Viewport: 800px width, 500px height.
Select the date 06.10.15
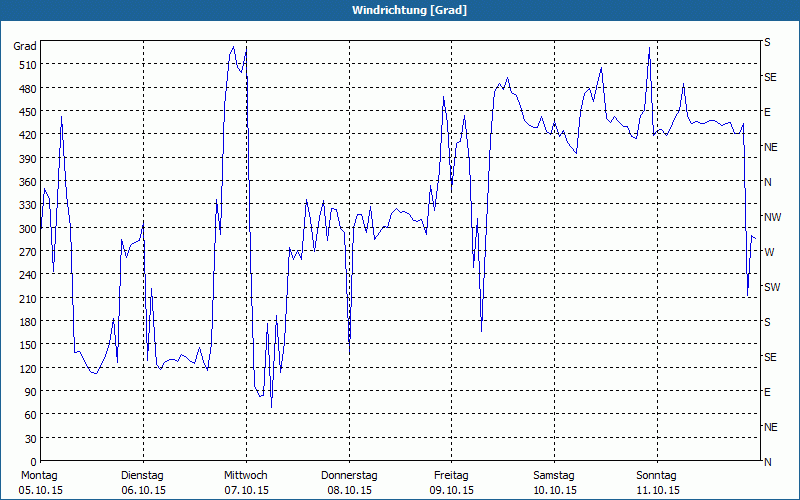click(143, 490)
